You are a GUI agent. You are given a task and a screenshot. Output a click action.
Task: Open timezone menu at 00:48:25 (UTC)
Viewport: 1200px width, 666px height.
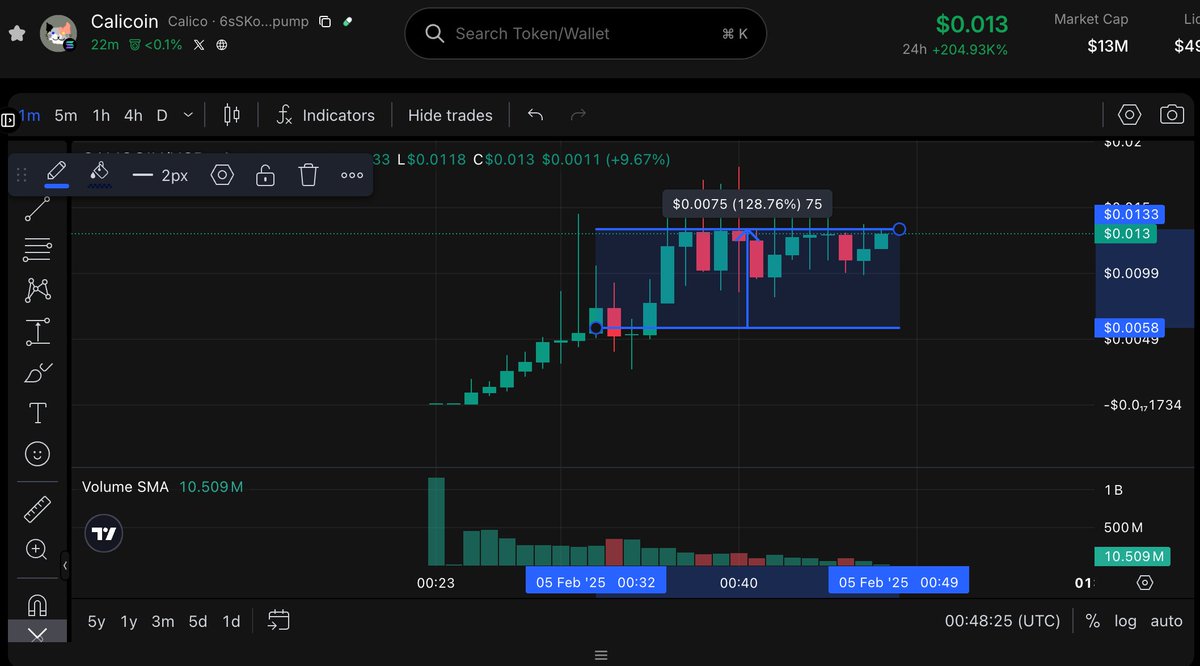[x=1002, y=621]
